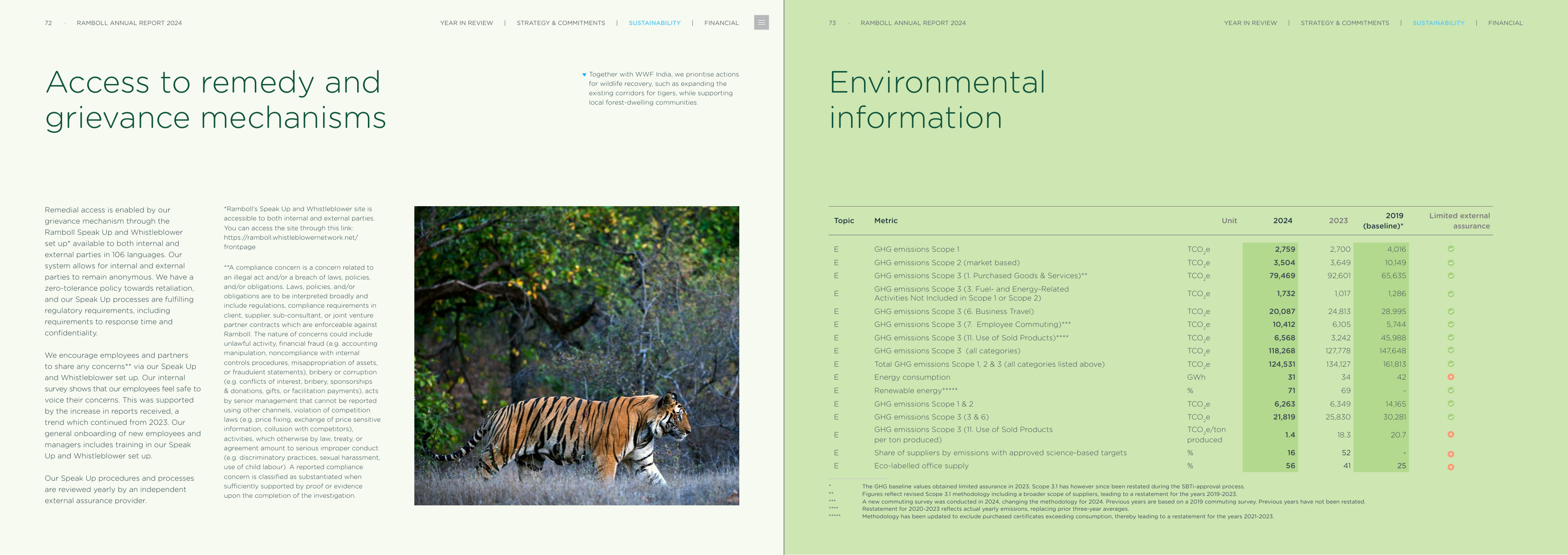Open Strategy & Commitments tab on page 73

point(1345,23)
